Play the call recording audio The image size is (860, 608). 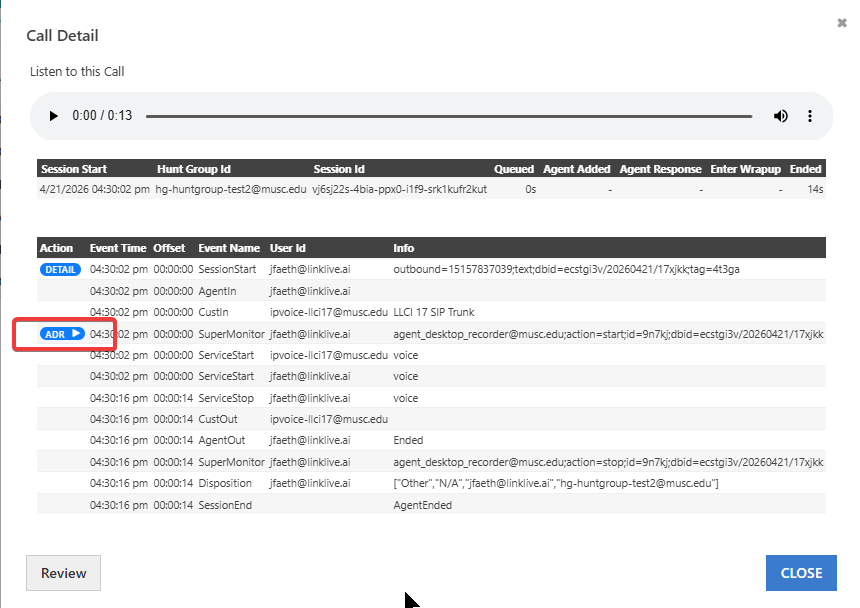54,116
